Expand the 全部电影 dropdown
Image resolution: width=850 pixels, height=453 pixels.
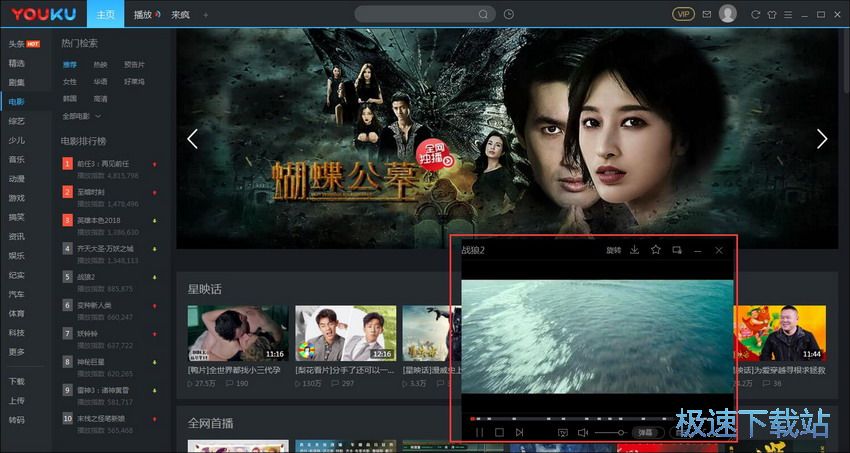coord(81,116)
